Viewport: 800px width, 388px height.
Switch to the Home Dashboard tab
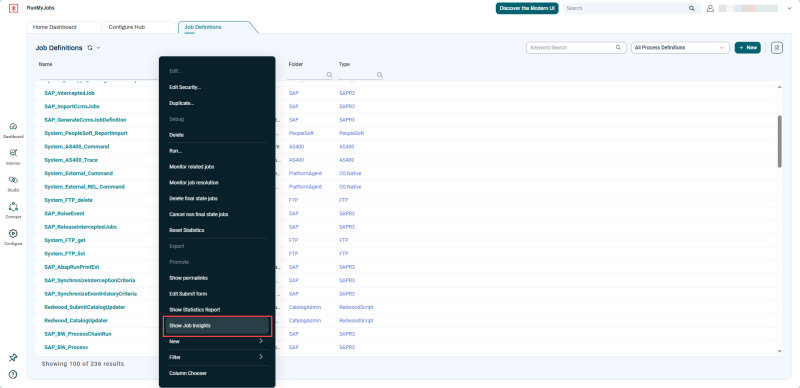click(x=55, y=27)
